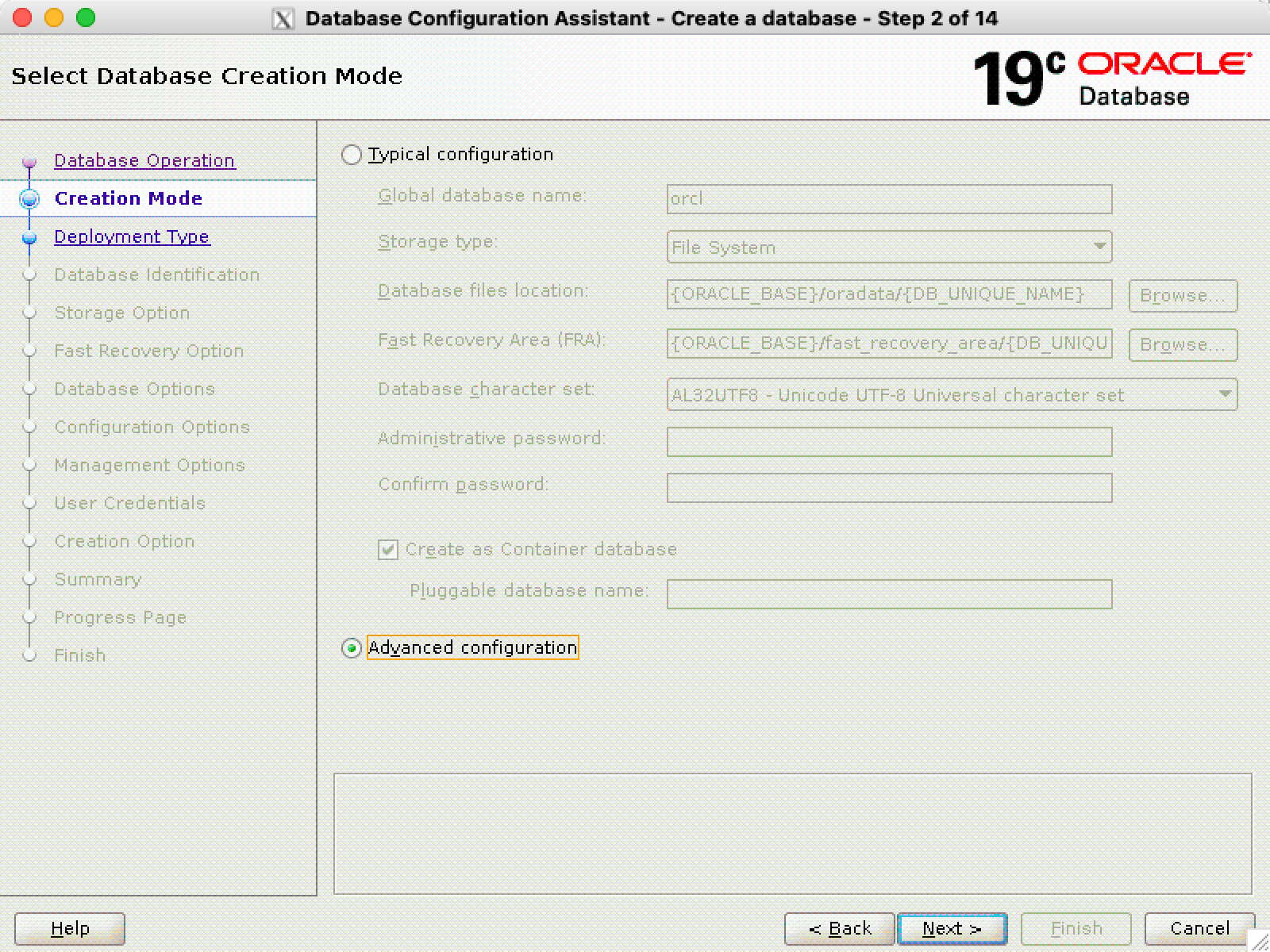1270x952 pixels.
Task: Go to the Database Operation step link
Action: [144, 161]
